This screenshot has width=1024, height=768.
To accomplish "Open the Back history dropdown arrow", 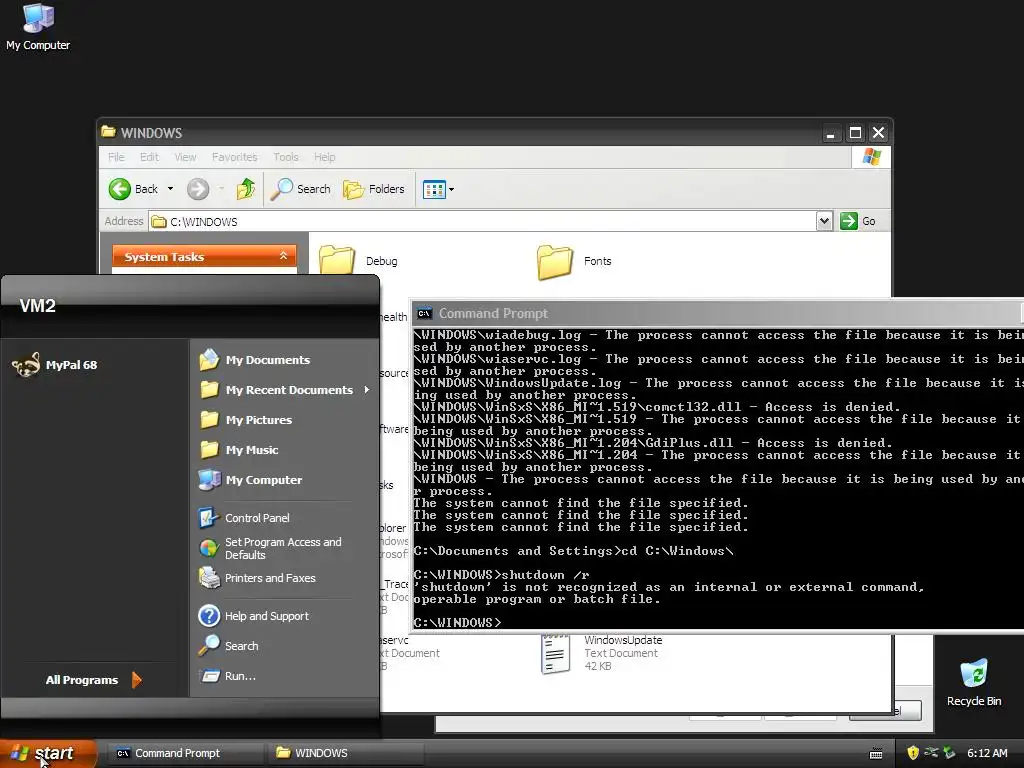I will click(x=170, y=189).
